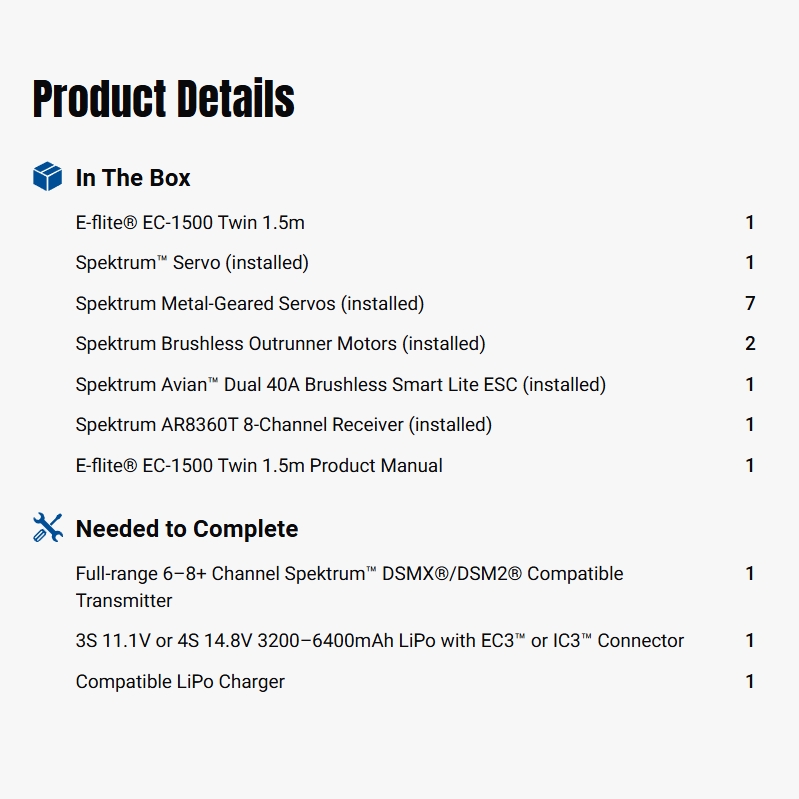Click the wrench and screwdriver icon
Image resolution: width=799 pixels, height=799 pixels.
(x=47, y=528)
